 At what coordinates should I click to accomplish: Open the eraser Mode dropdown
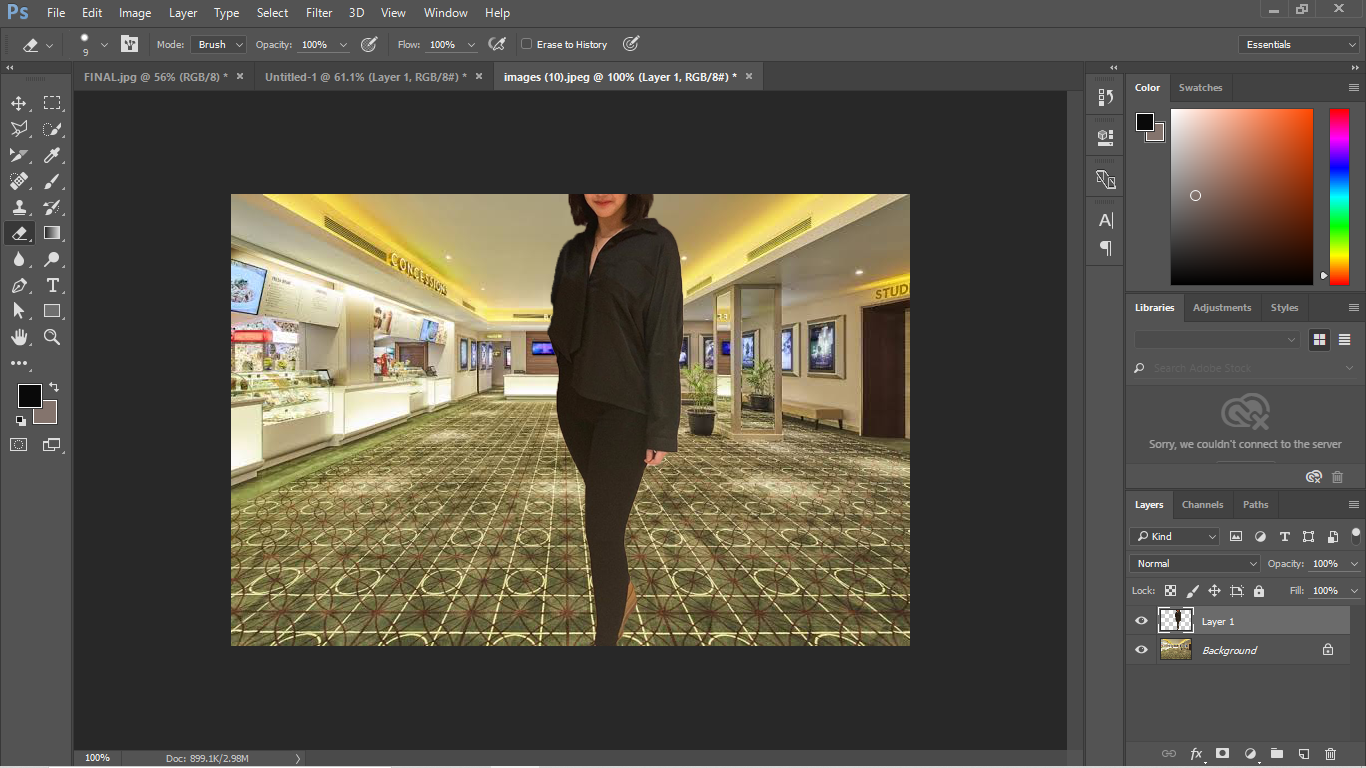tap(218, 44)
